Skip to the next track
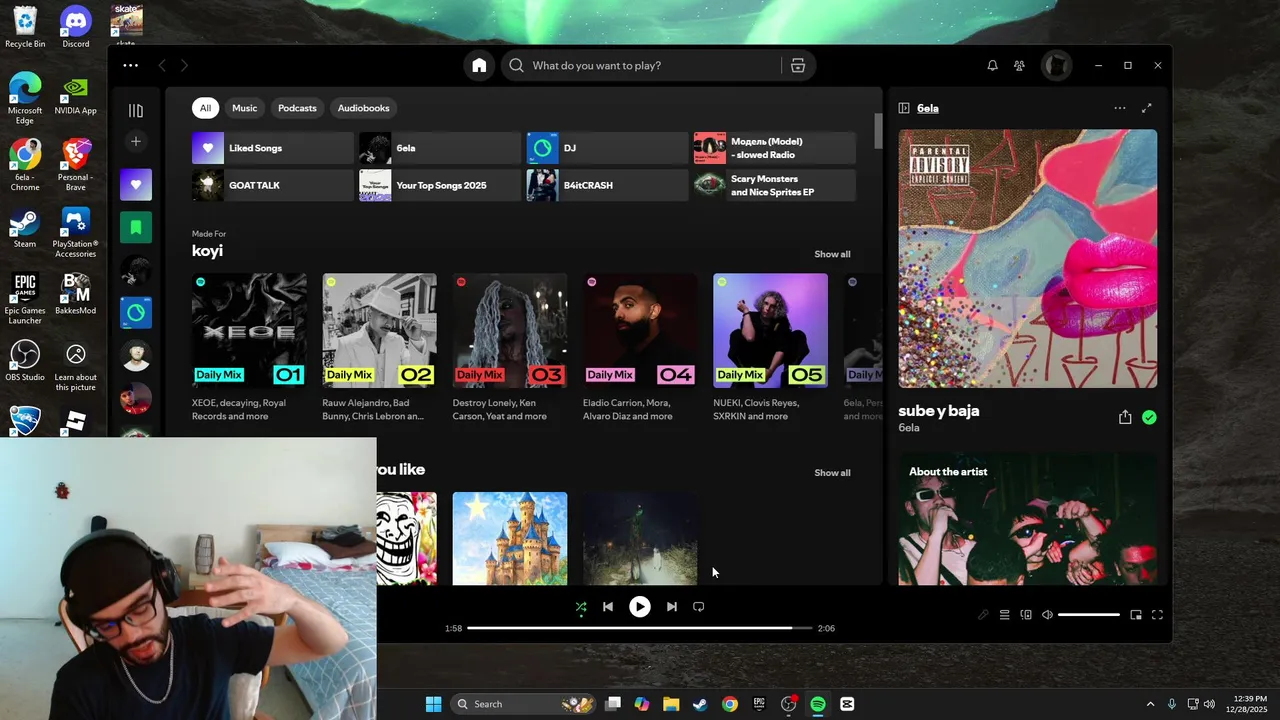 (x=672, y=607)
